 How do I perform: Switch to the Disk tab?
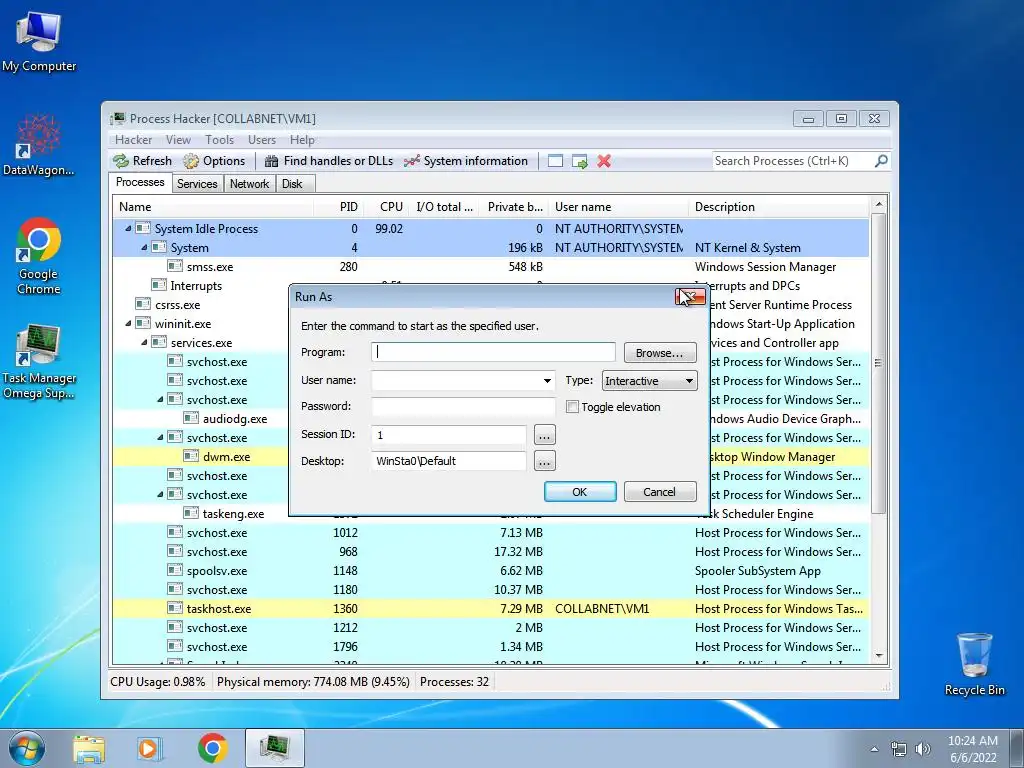coord(293,184)
